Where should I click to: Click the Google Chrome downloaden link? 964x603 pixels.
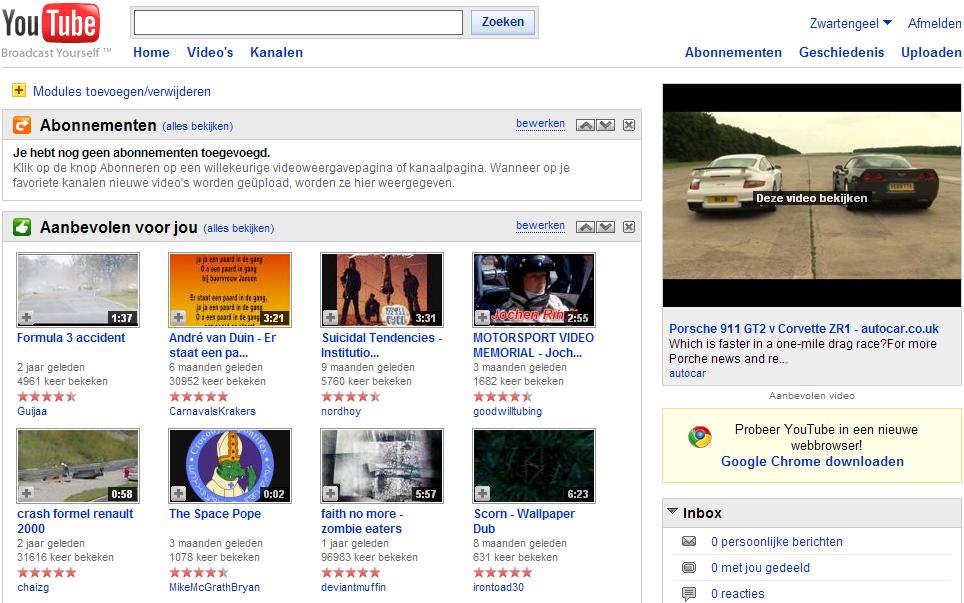812,461
